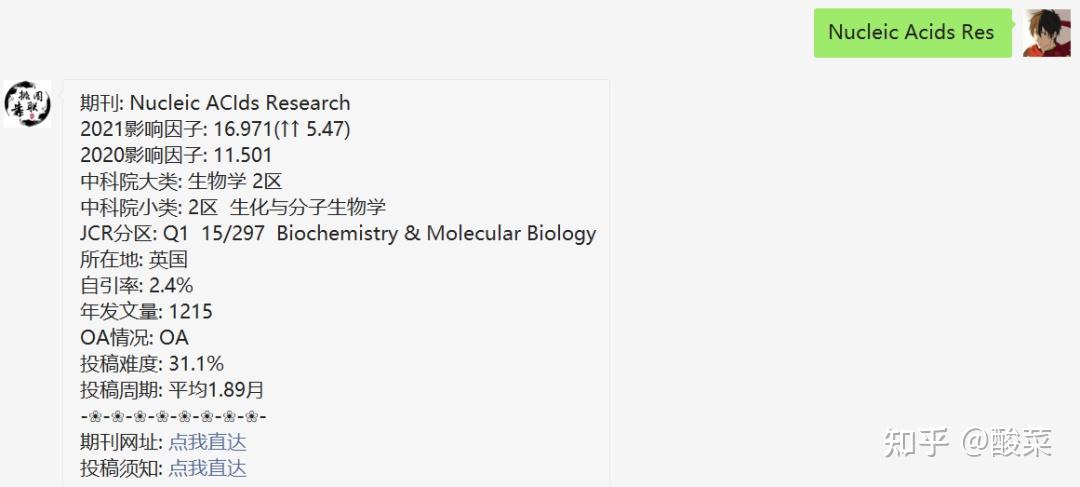Click the 年发文量: 1215 text
1080x487 pixels.
pyautogui.click(x=146, y=311)
